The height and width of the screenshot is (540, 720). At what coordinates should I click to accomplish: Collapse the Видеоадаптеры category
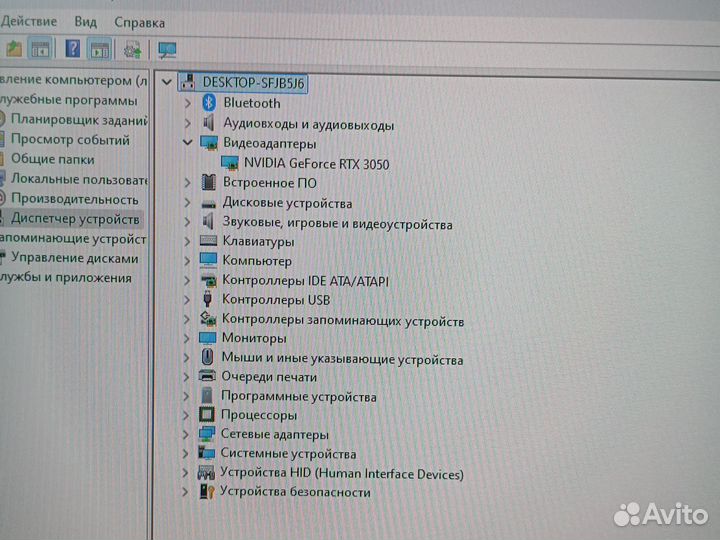pyautogui.click(x=187, y=144)
